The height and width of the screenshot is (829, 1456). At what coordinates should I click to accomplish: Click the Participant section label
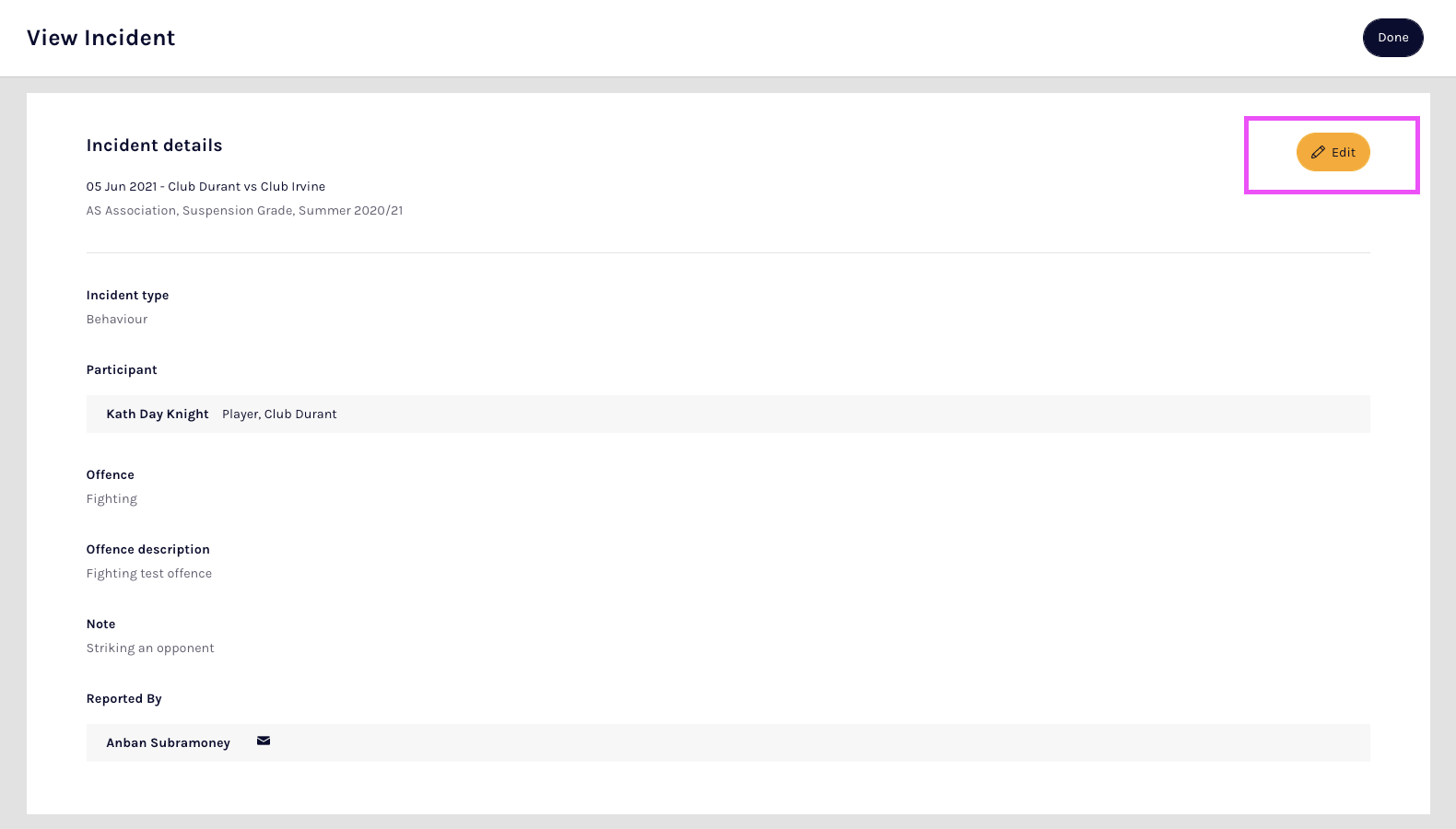click(x=122, y=370)
